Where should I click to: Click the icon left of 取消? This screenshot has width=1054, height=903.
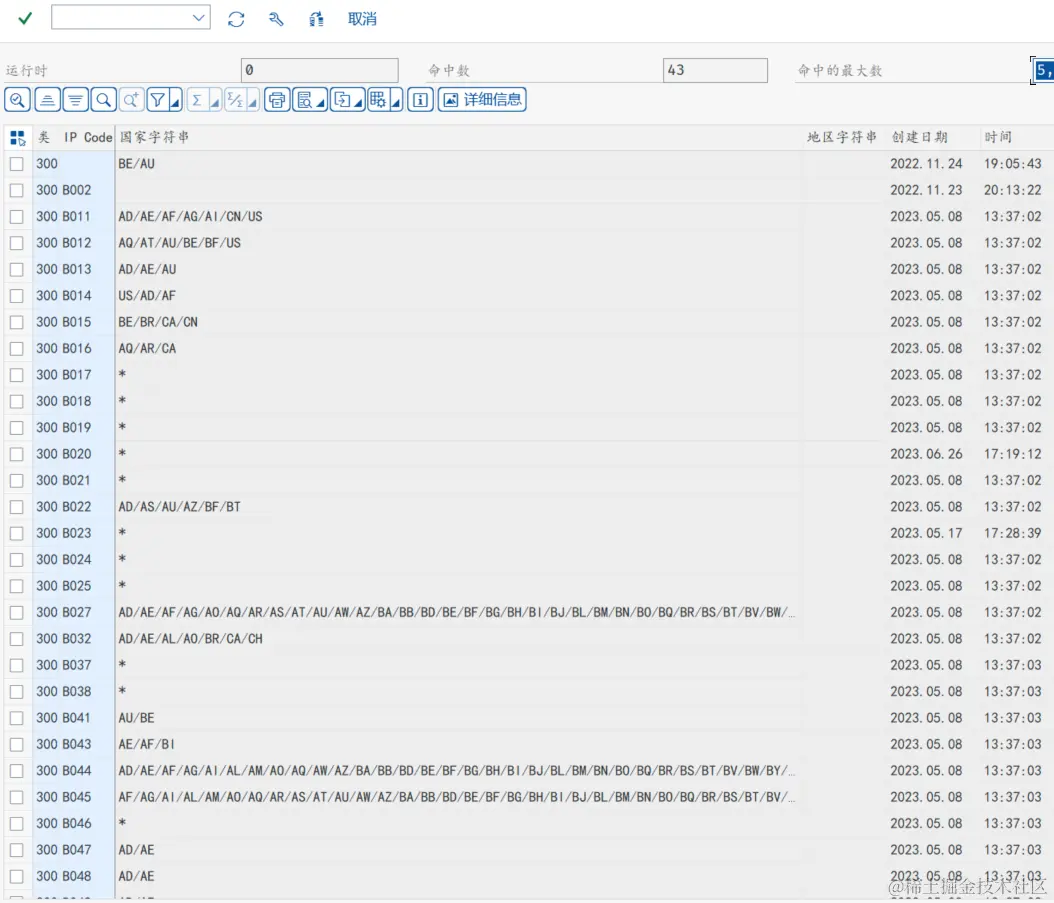pos(316,19)
